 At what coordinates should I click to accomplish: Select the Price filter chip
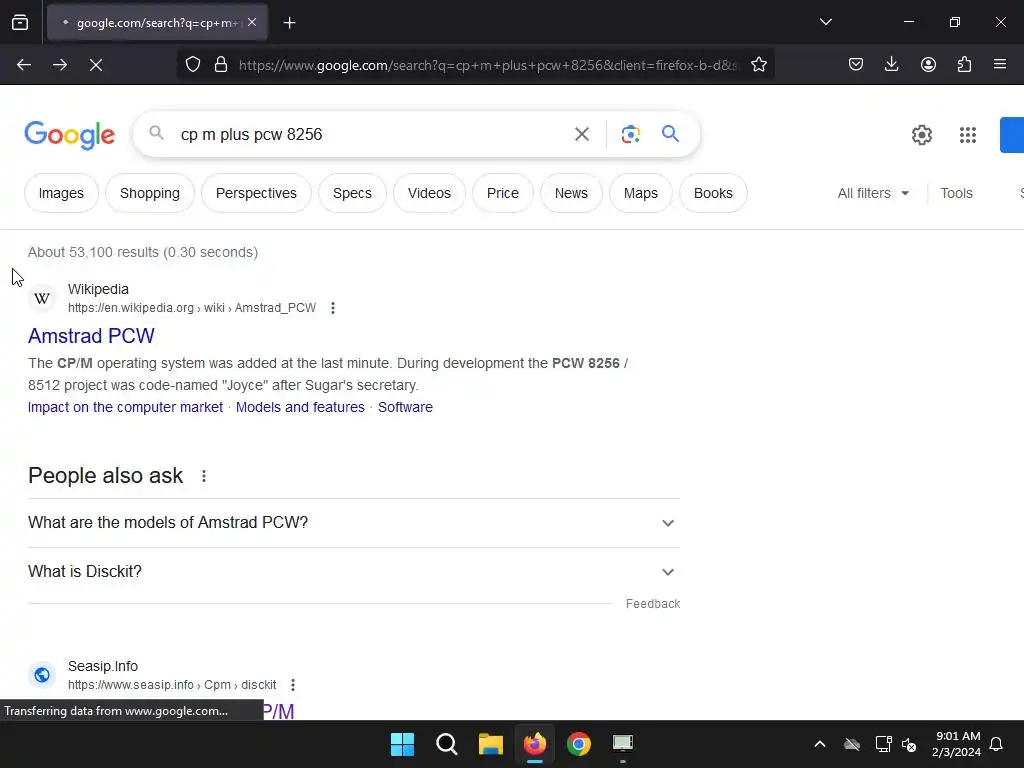point(503,193)
